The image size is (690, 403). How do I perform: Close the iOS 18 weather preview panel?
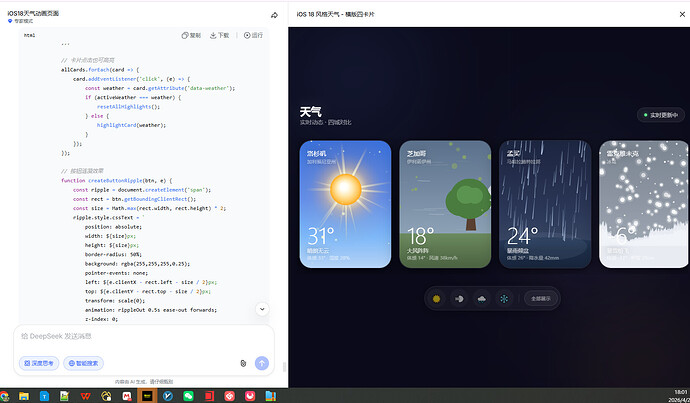pyautogui.click(x=682, y=15)
